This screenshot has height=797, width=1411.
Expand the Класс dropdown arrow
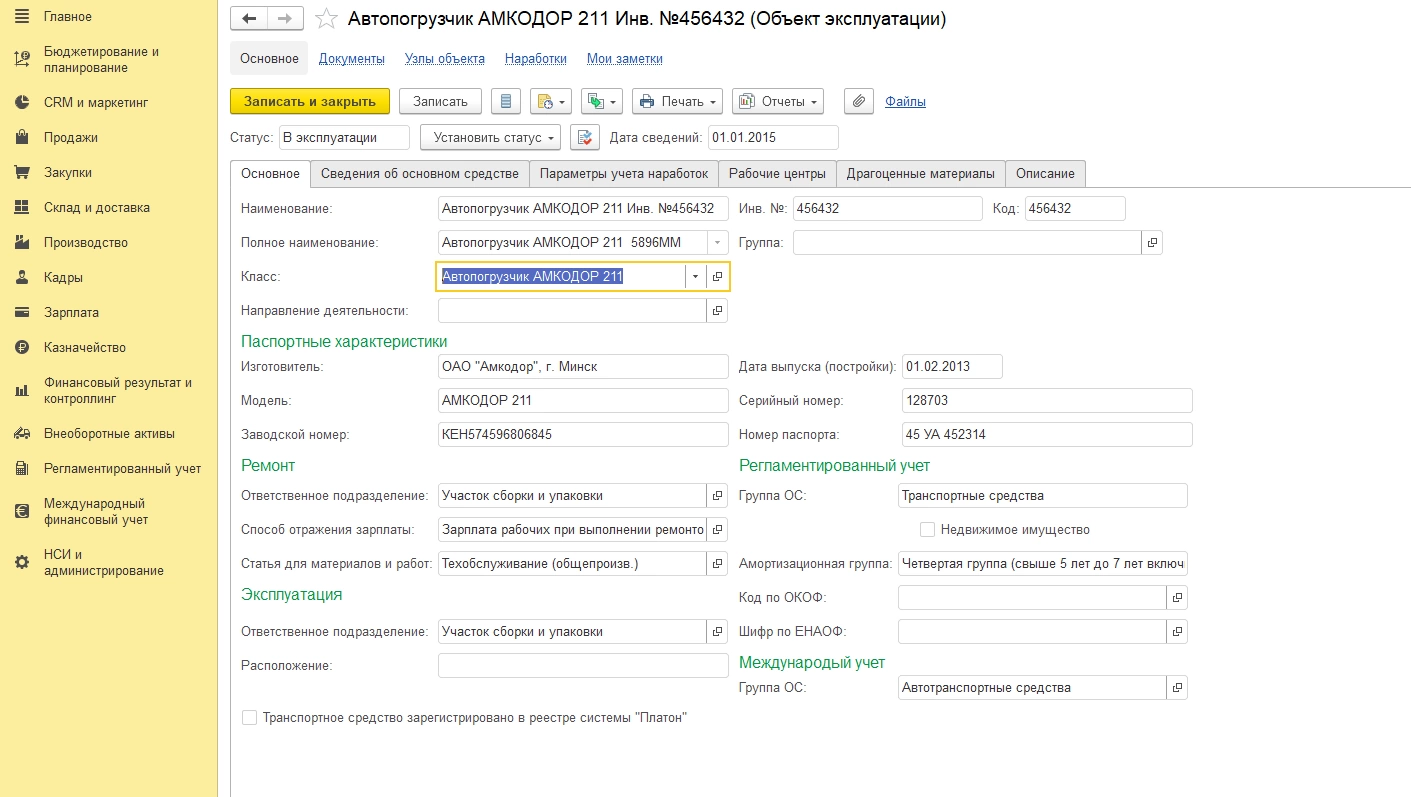[x=695, y=277]
